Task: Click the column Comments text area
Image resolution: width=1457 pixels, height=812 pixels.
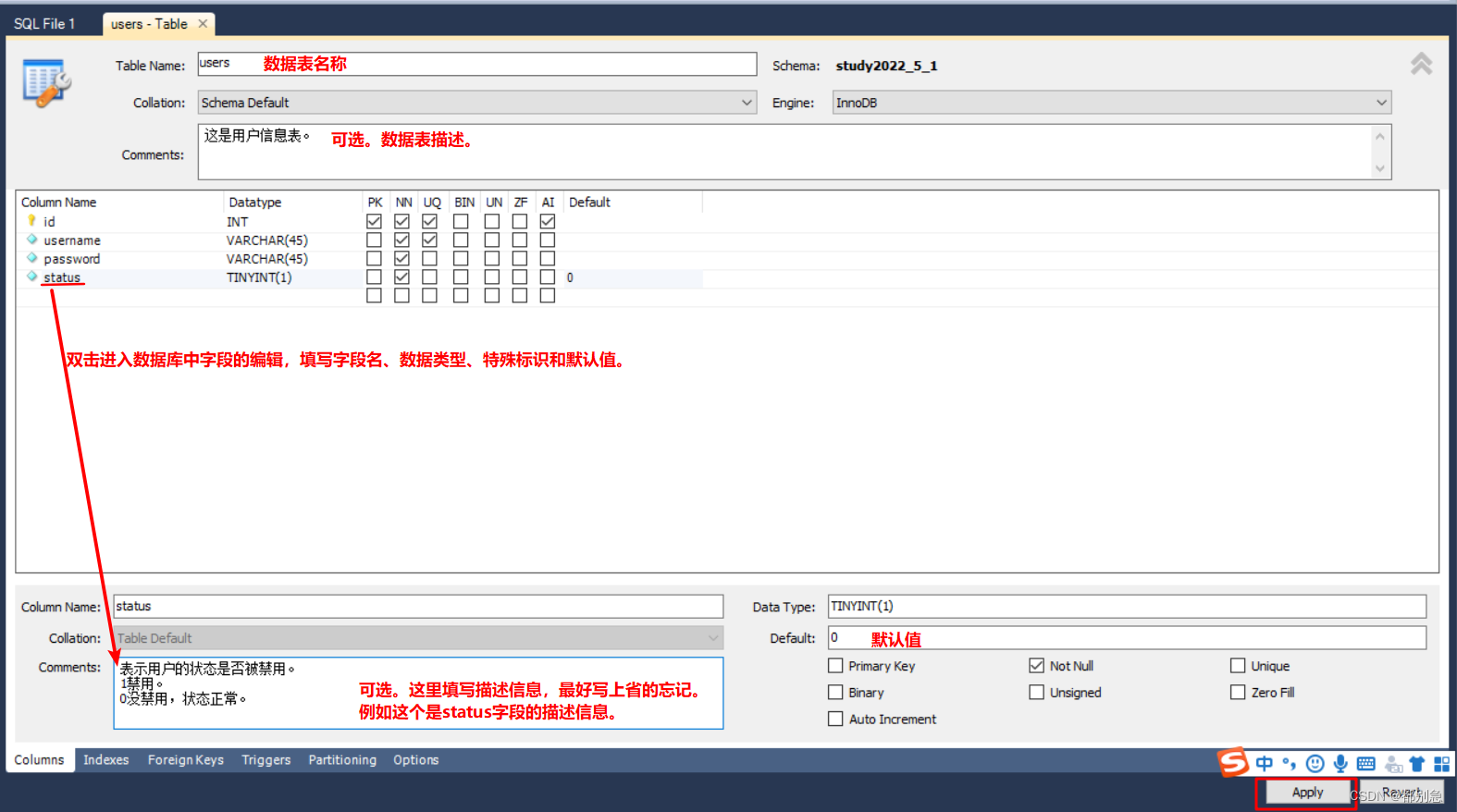Action: pyautogui.click(x=418, y=693)
